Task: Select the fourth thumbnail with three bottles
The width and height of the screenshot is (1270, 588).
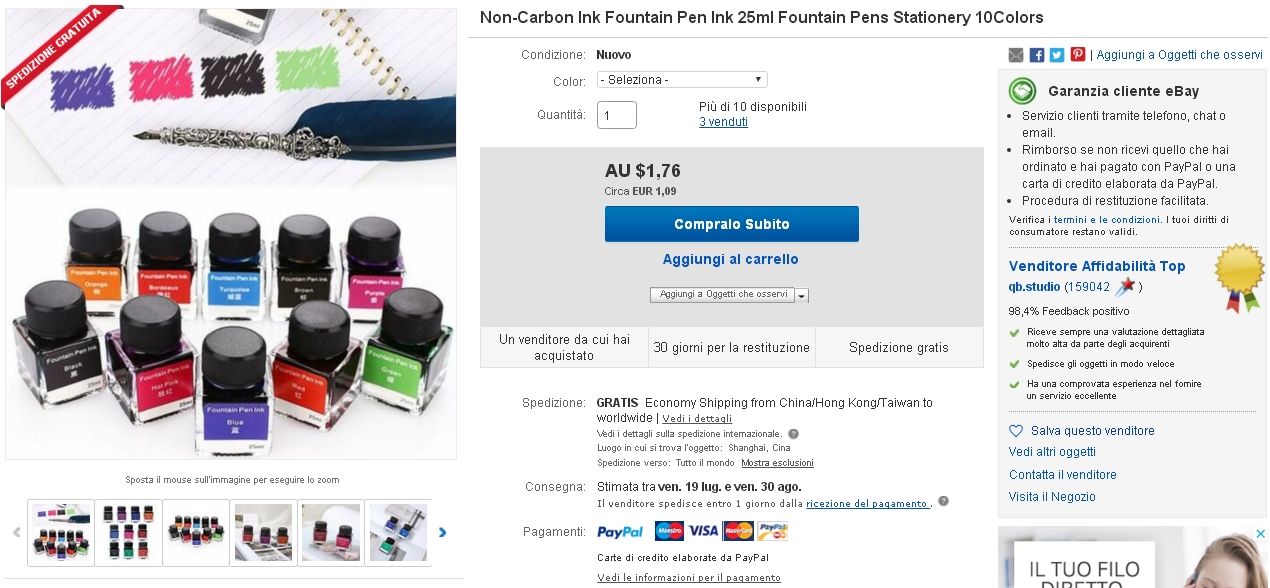Action: (264, 532)
